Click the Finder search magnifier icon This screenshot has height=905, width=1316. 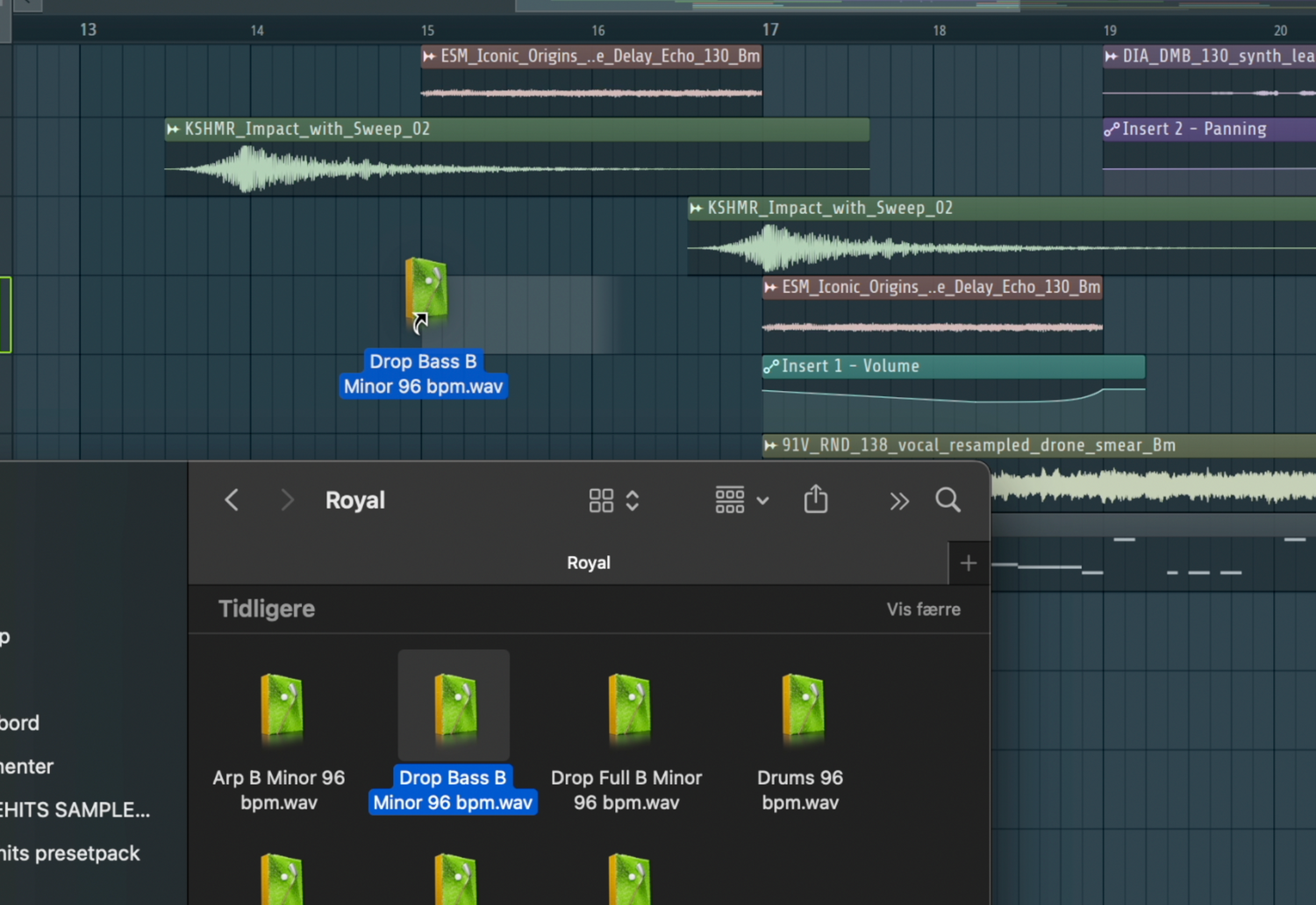[x=948, y=500]
